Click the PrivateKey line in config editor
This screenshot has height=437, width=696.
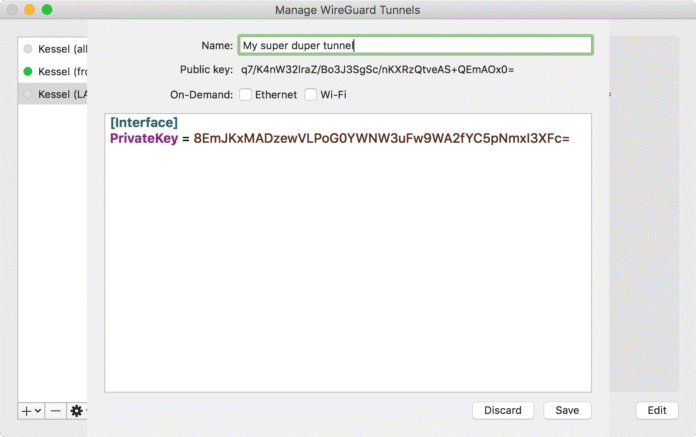(340, 138)
